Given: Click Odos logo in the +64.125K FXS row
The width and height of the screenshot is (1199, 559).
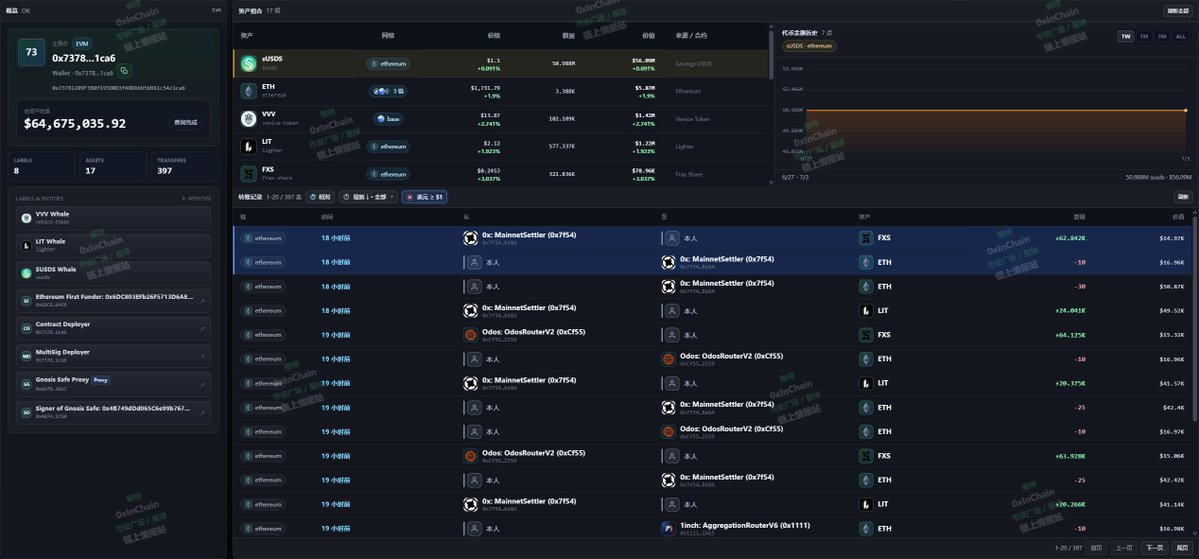Looking at the screenshot, I should click(471, 335).
